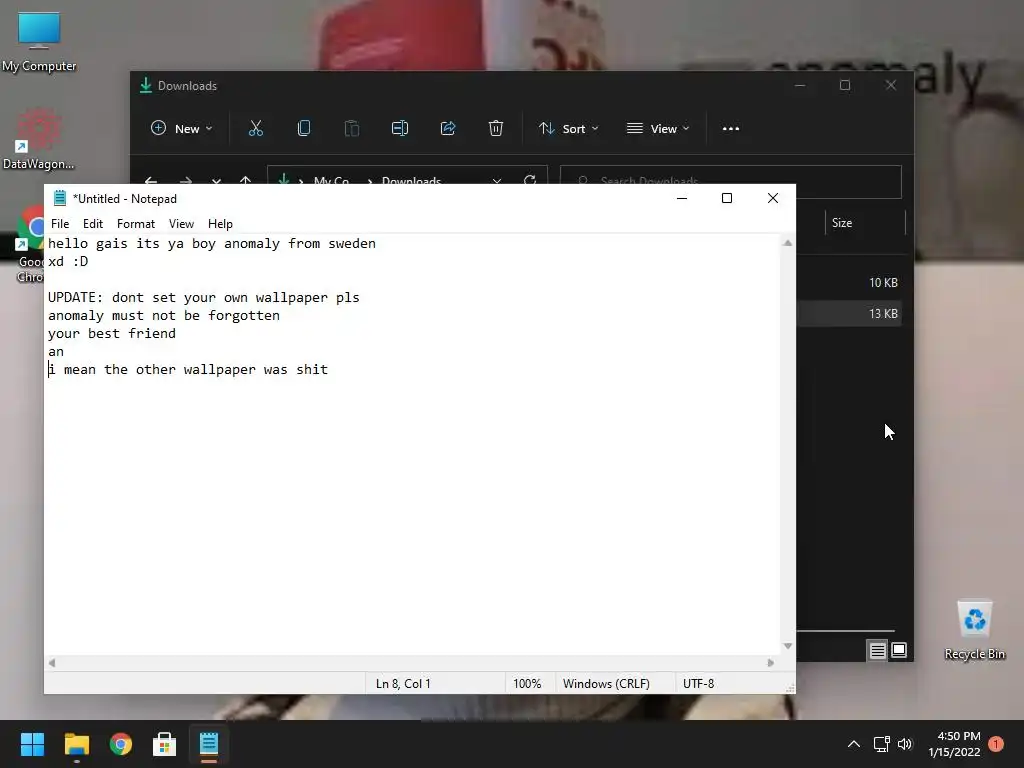Viewport: 1024px width, 768px height.
Task: Click the Size column header in Downloads
Action: 842,223
